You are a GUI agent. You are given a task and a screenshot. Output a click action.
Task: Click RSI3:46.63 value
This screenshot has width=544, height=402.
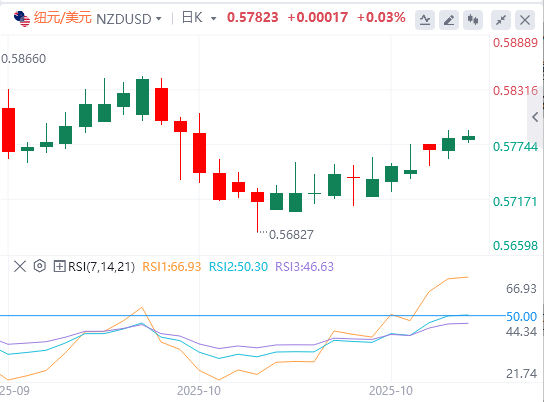(304, 266)
